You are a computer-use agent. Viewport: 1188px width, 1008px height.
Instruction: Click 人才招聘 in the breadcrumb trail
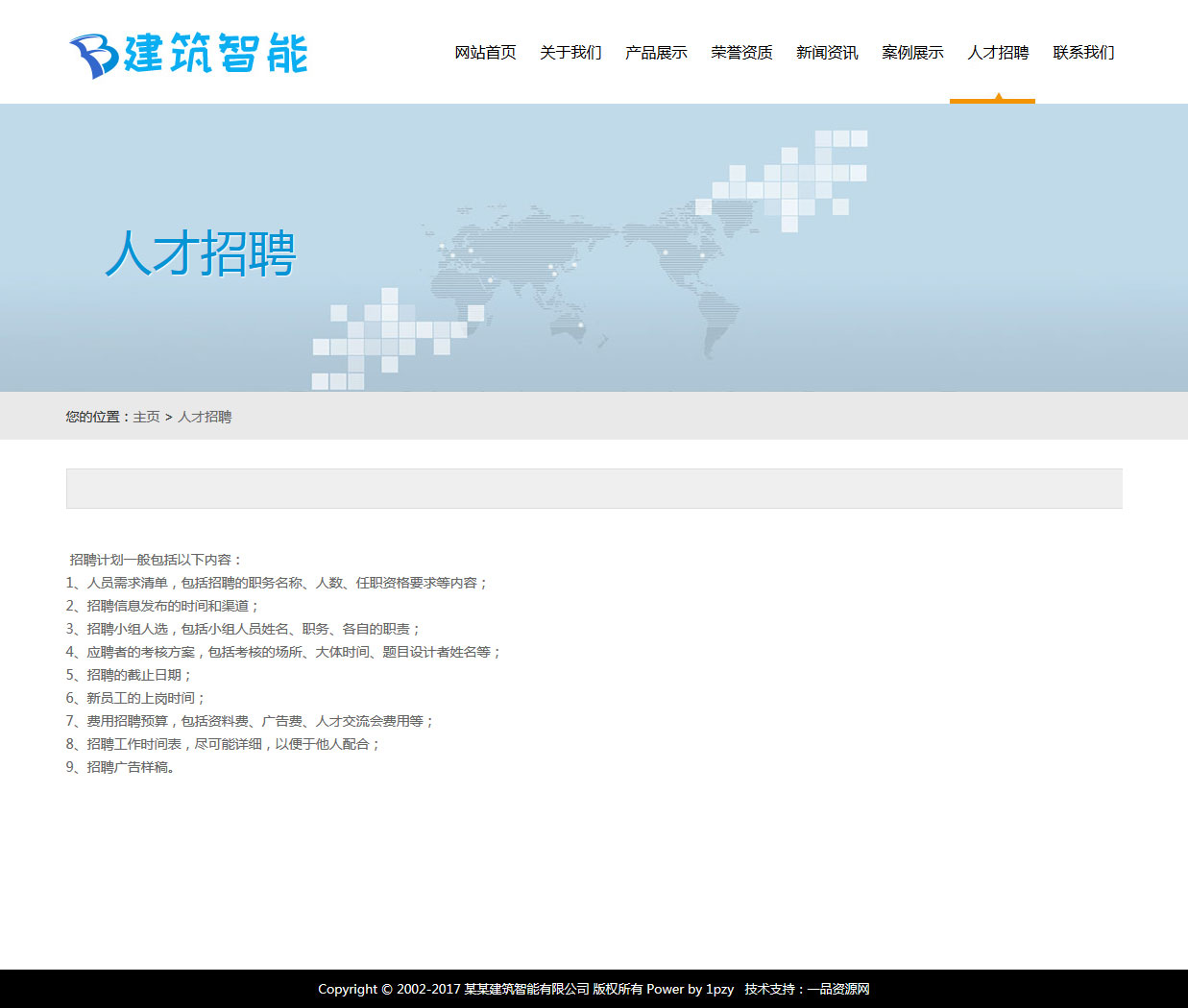pyautogui.click(x=205, y=417)
